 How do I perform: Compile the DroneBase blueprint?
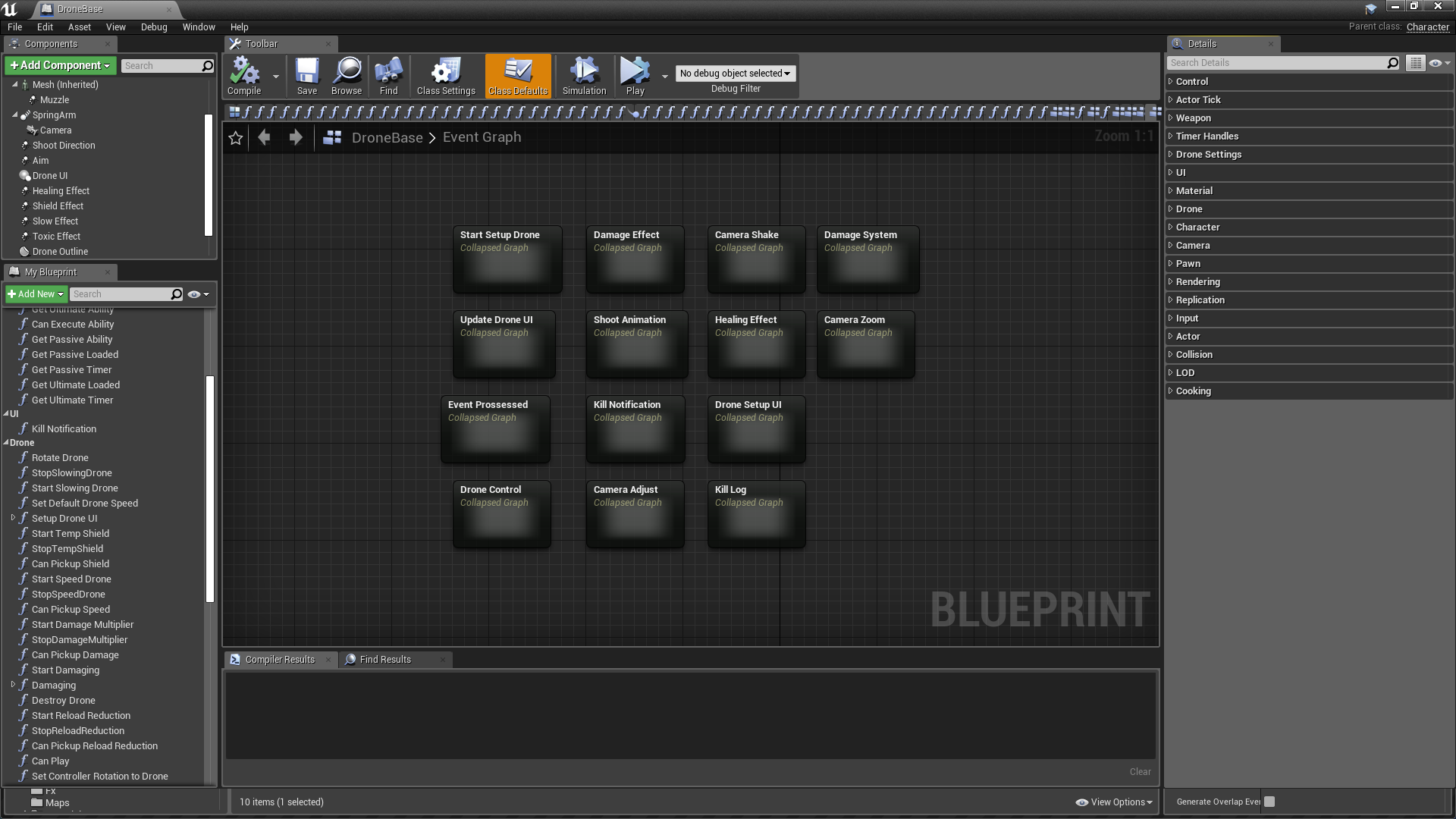point(244,76)
